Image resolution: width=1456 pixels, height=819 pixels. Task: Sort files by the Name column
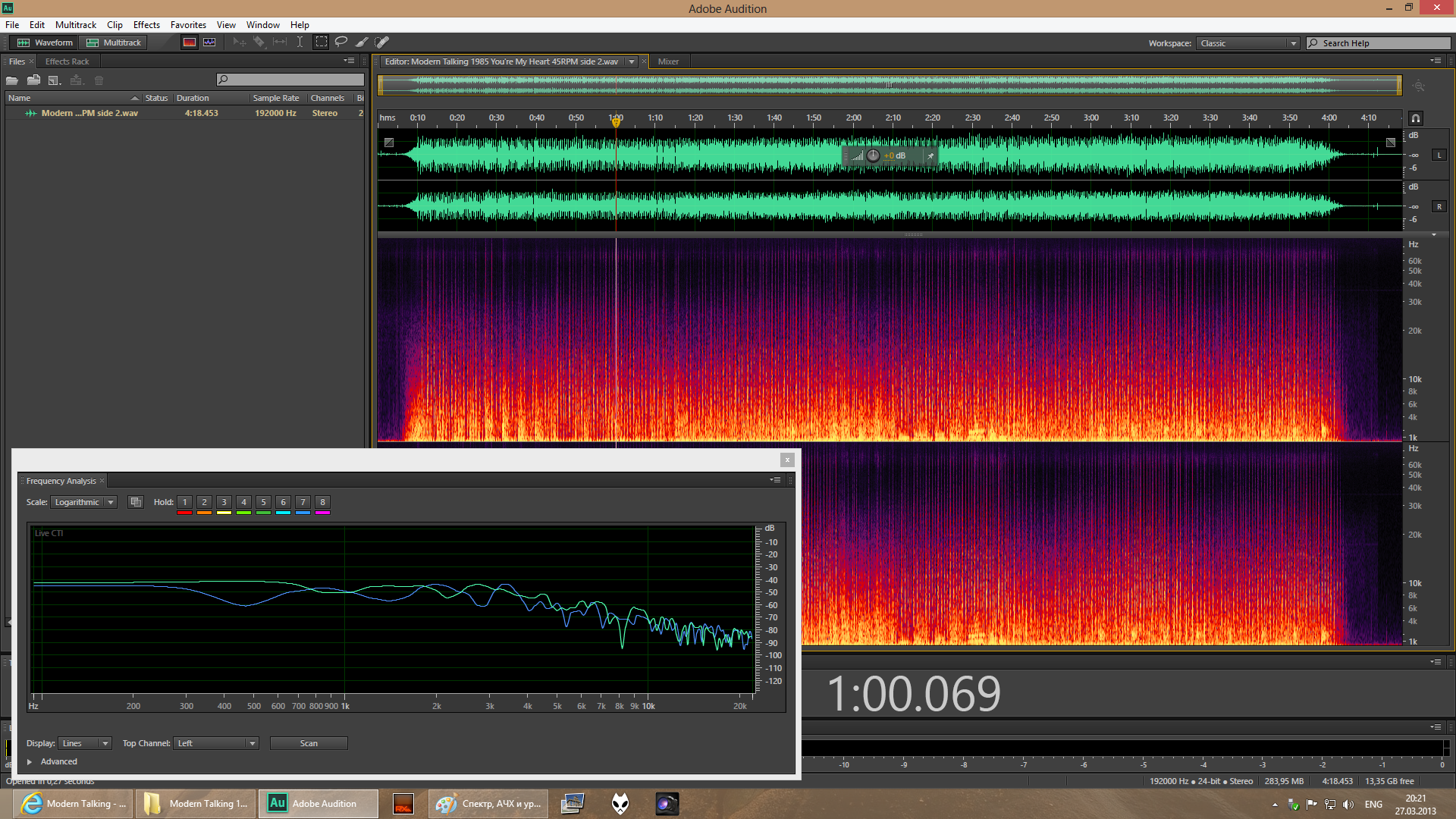pos(73,98)
